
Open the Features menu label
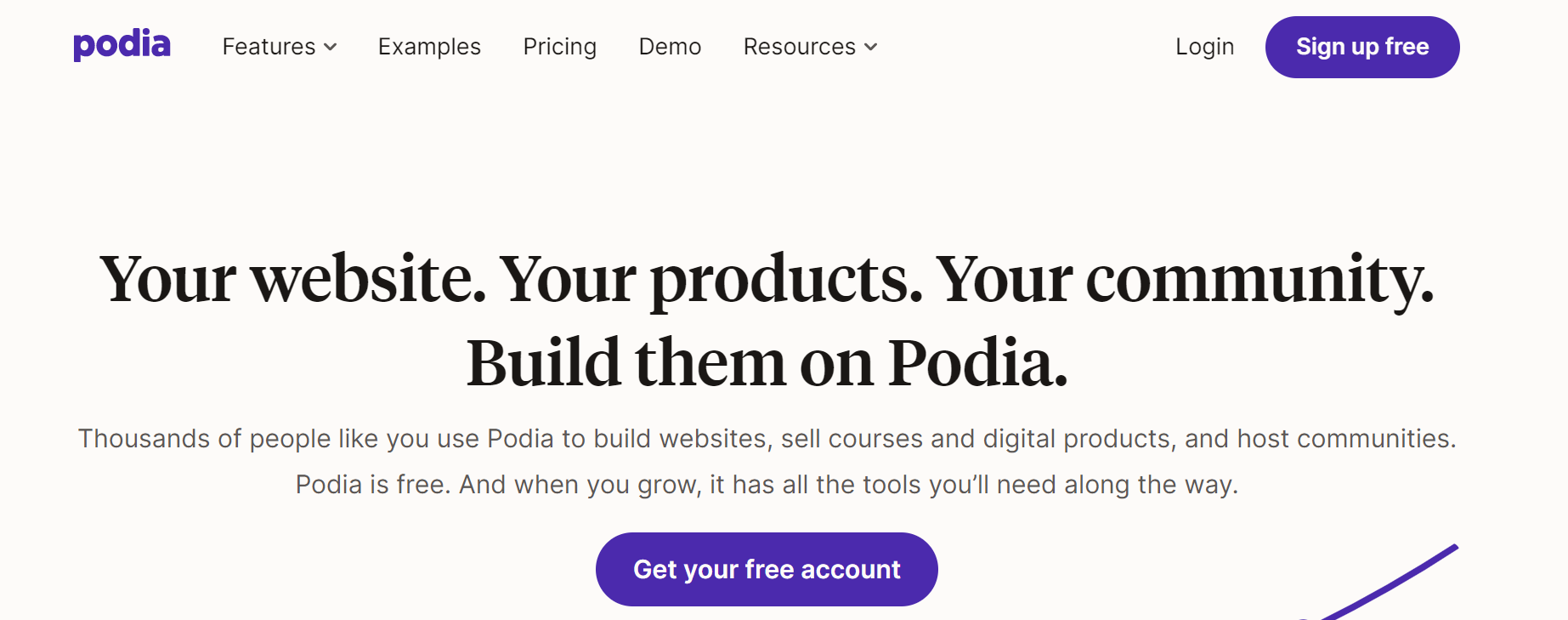point(269,47)
